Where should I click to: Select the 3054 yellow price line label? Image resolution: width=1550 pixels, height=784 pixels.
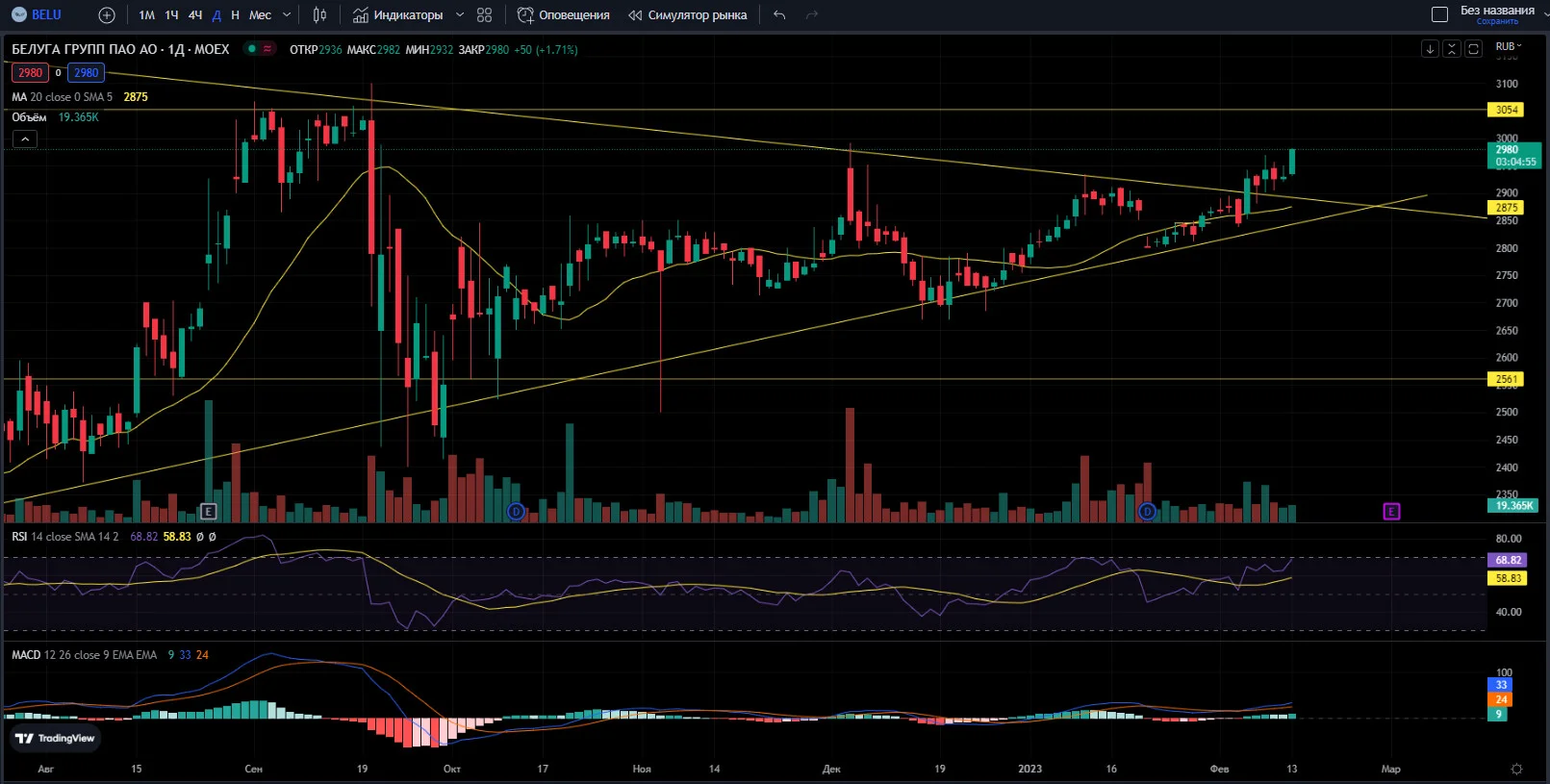[1506, 110]
